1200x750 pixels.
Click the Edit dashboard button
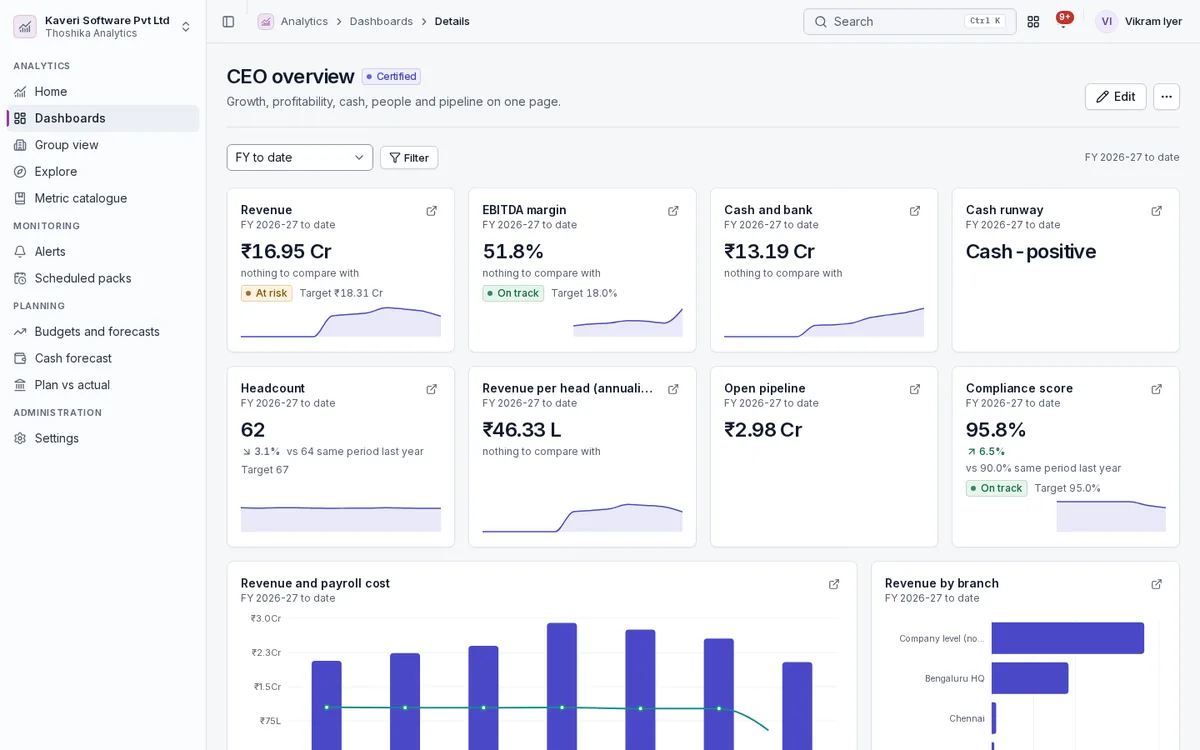pos(1115,97)
